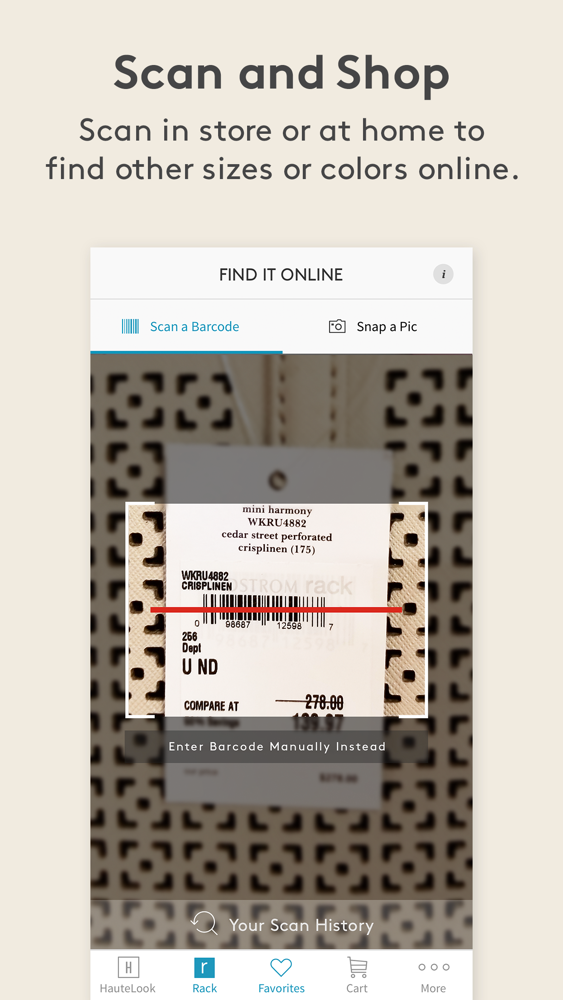Tap Enter Barcode Manually Instead
Viewport: 563px width, 1000px height.
[277, 746]
